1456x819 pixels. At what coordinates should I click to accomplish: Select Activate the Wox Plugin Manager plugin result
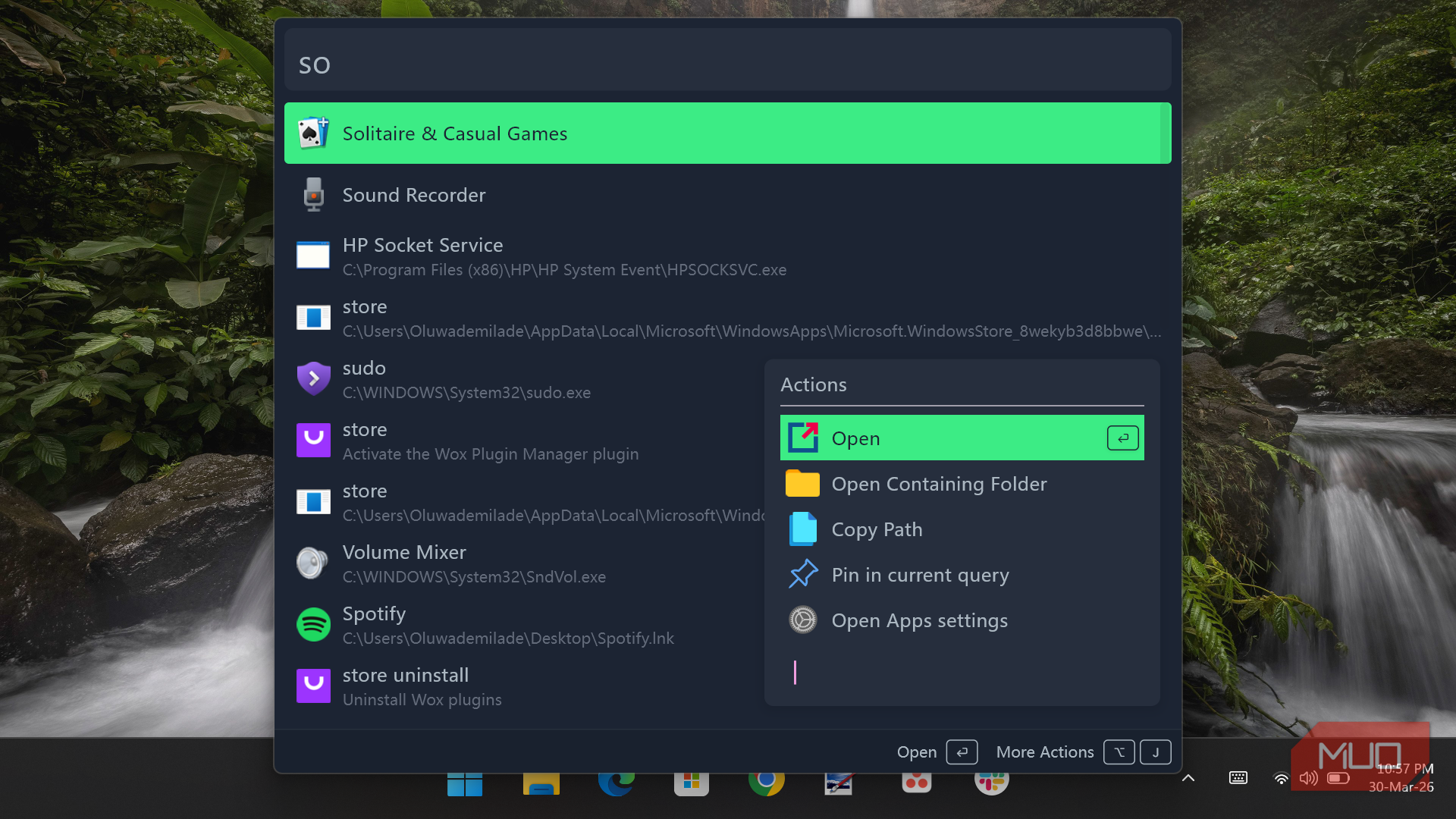click(523, 441)
